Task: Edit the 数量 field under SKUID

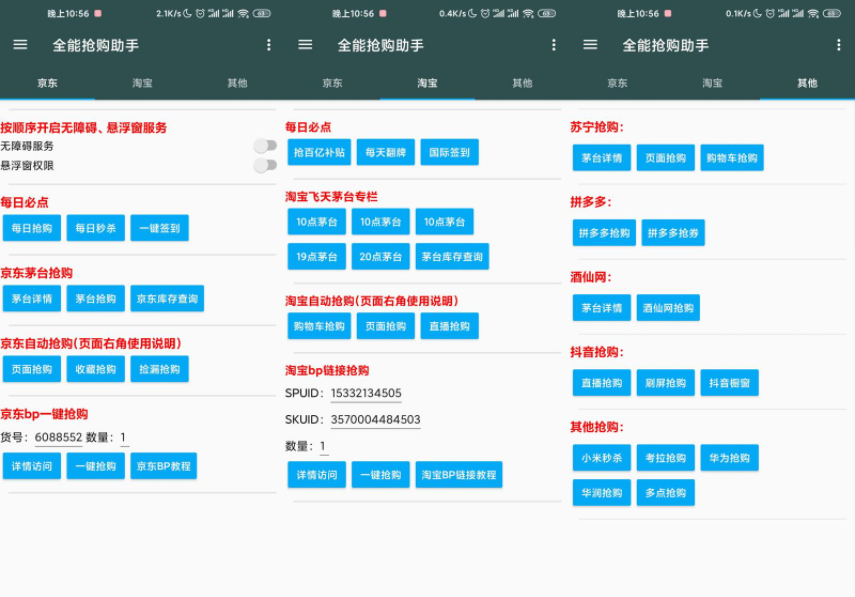Action: tap(323, 447)
